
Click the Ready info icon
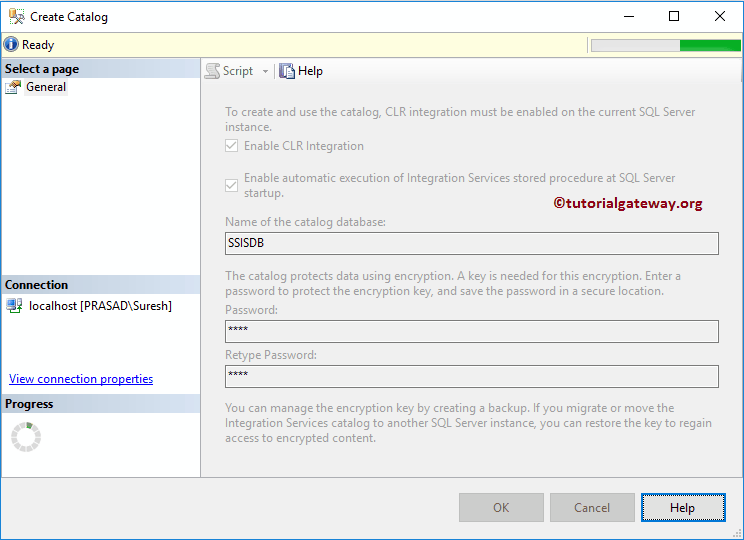point(11,45)
